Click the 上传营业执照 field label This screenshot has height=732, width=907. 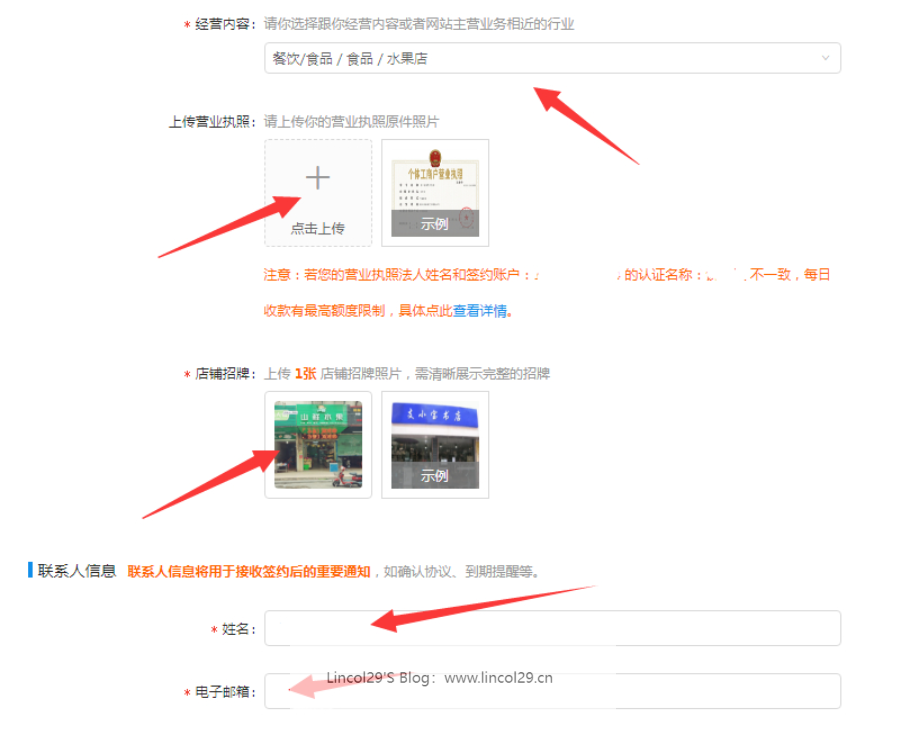click(213, 121)
